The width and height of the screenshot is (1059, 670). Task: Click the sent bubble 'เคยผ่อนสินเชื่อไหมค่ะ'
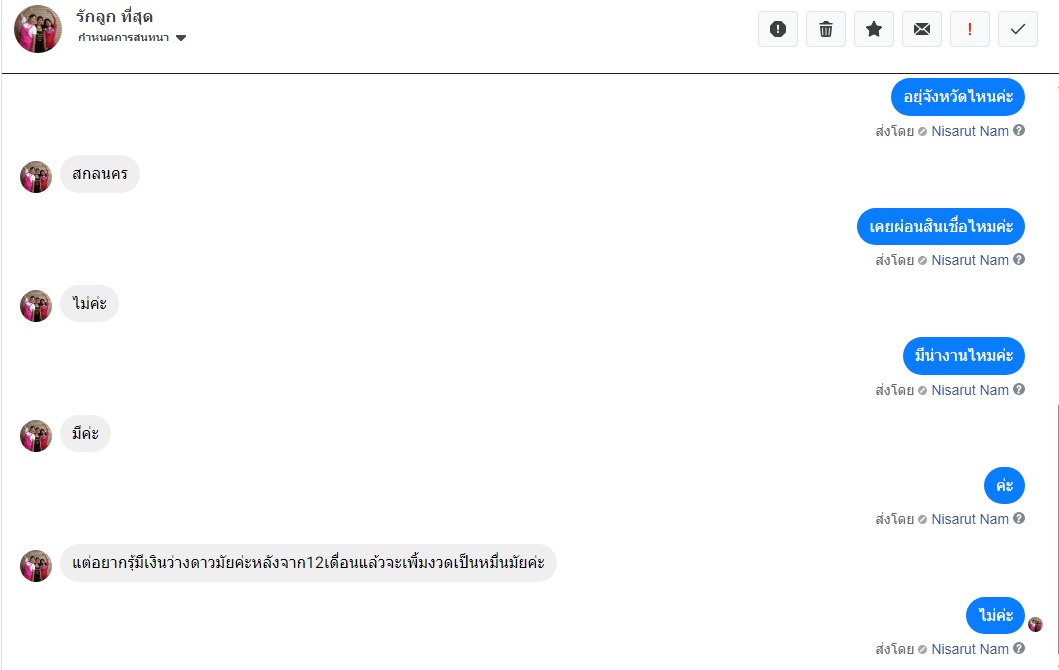(x=941, y=226)
